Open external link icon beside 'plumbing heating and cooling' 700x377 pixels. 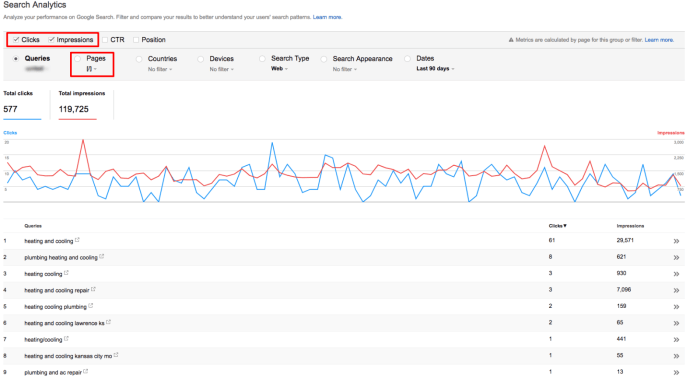[102, 256]
